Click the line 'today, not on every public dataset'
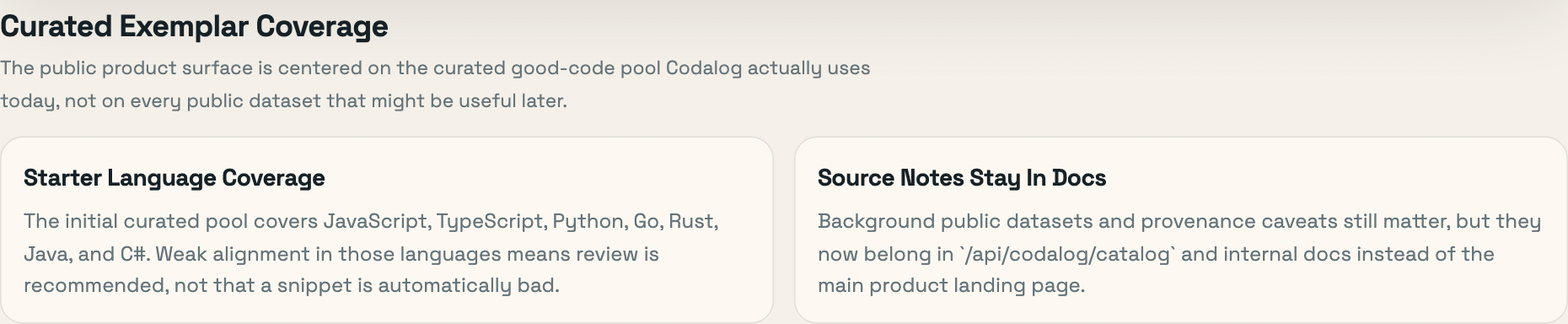The image size is (1568, 324). click(283, 101)
